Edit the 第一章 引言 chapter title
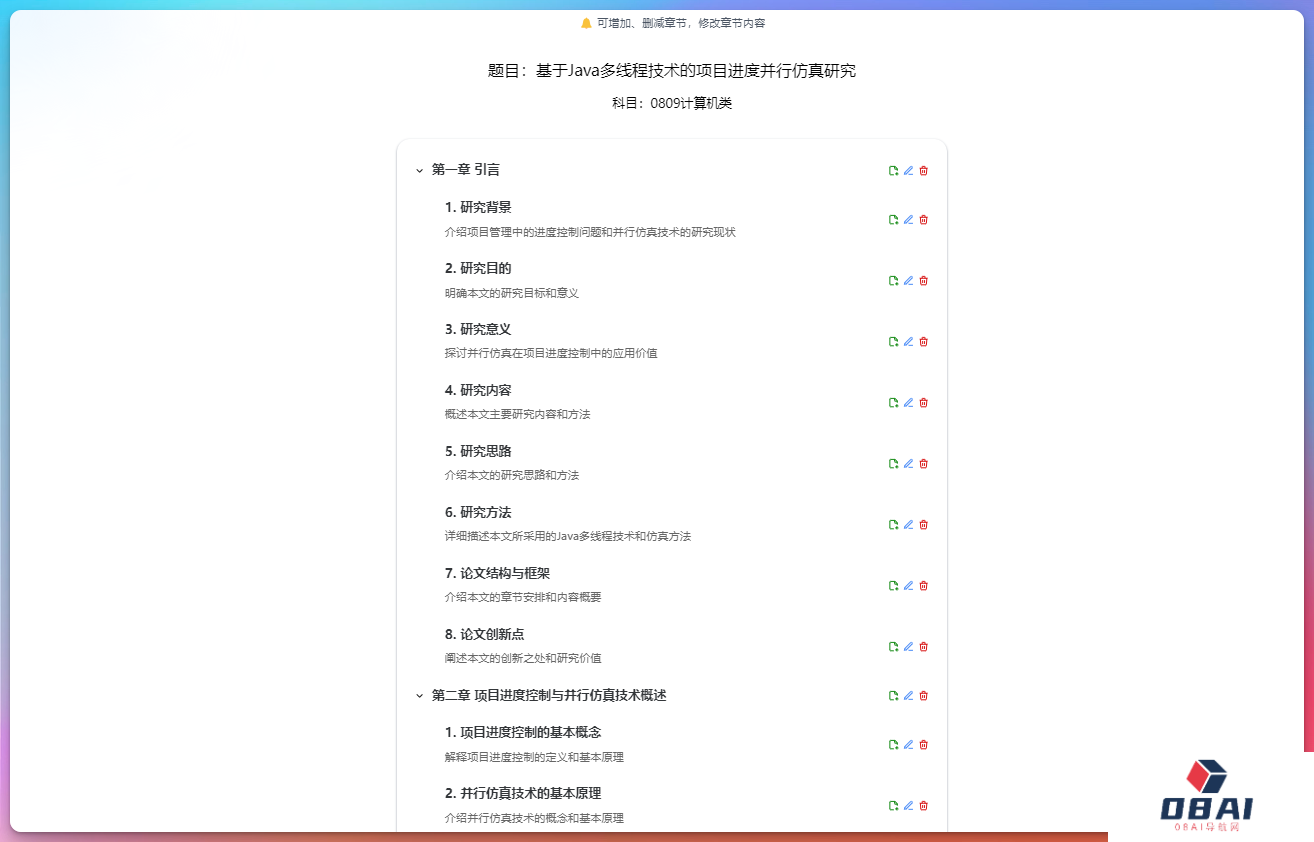The height and width of the screenshot is (842, 1314). (x=909, y=171)
